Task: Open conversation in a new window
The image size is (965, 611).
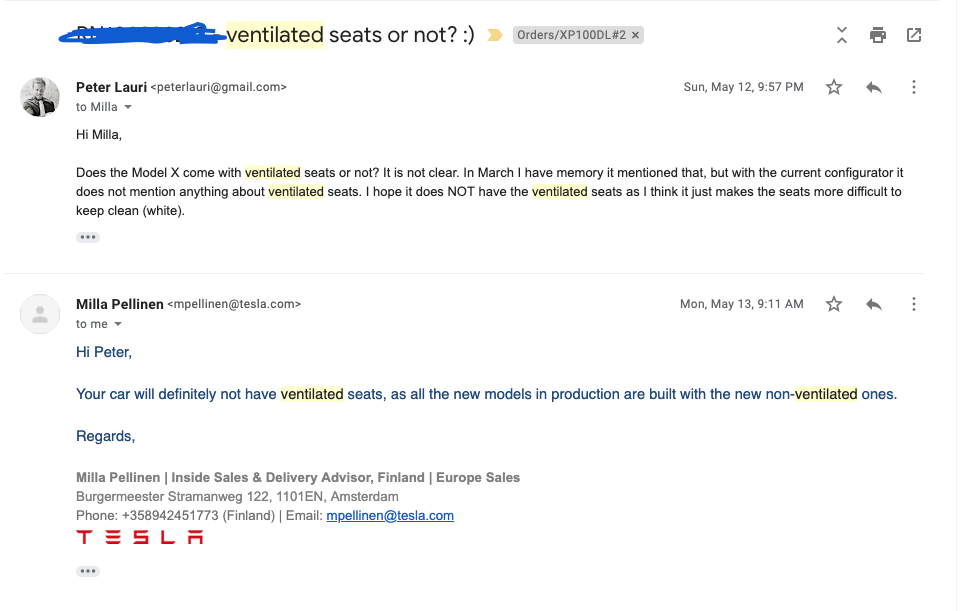Action: pyautogui.click(x=914, y=35)
